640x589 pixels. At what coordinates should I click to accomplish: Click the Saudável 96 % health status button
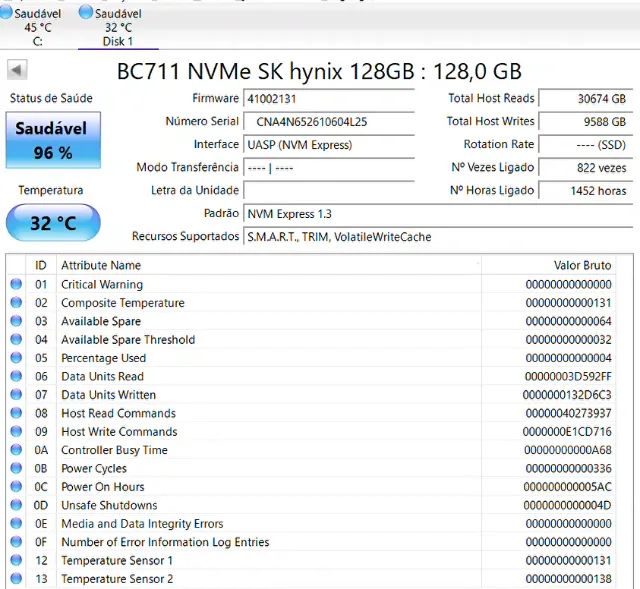click(53, 140)
